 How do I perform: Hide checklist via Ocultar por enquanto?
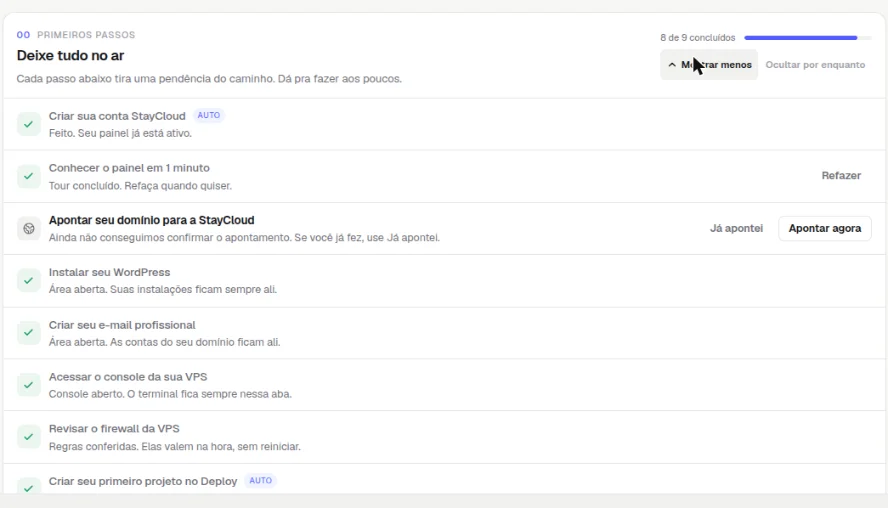coord(815,65)
